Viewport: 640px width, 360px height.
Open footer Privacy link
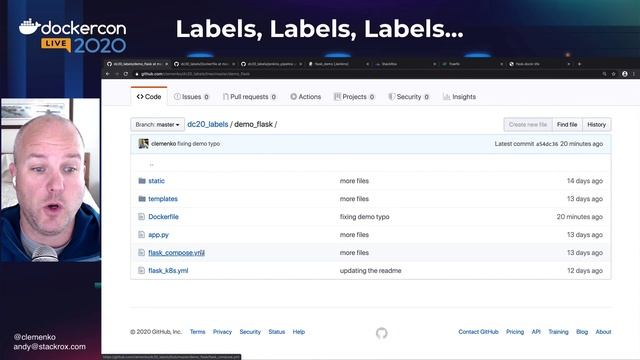222,332
